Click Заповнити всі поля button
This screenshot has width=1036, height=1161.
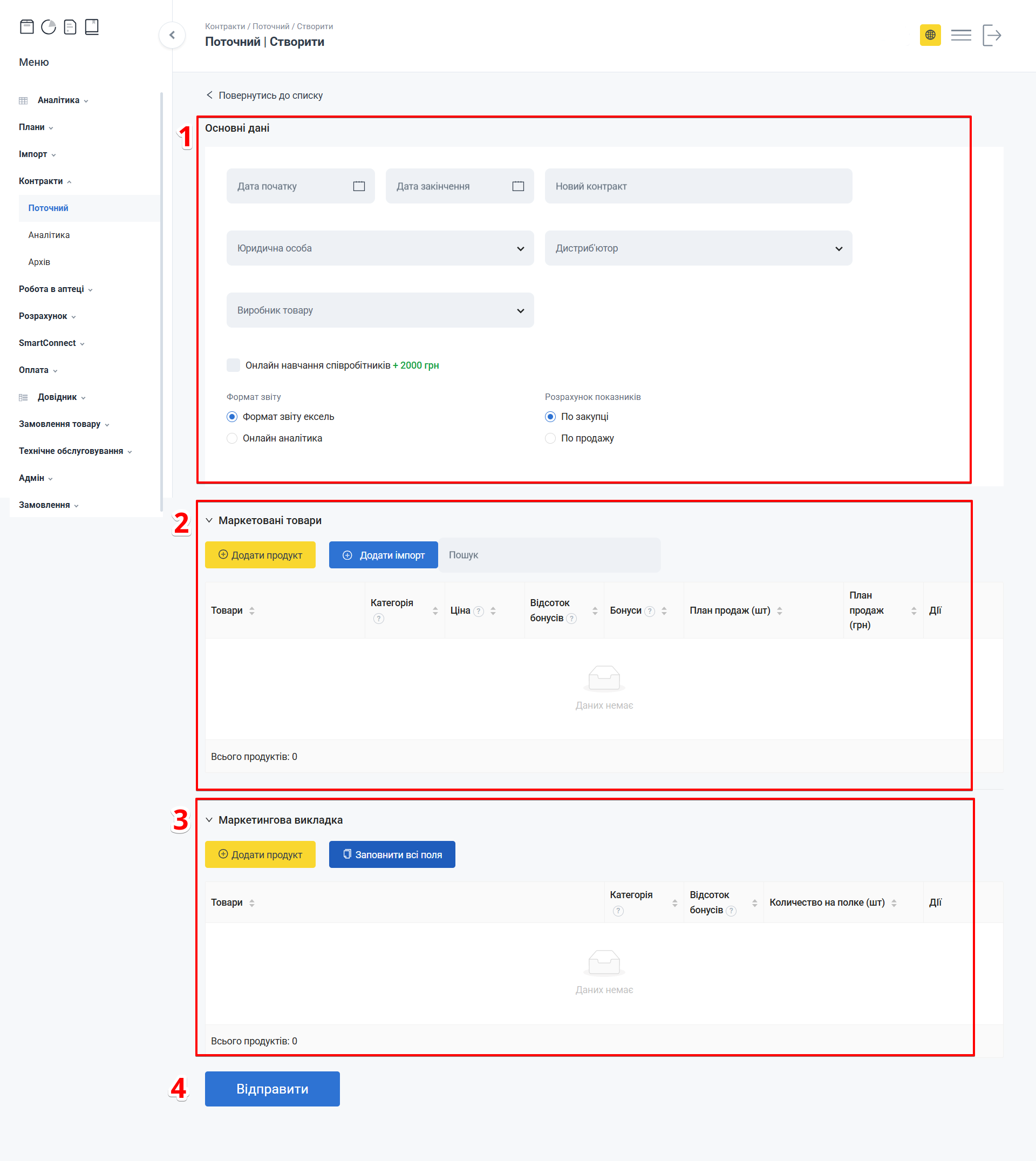click(x=392, y=854)
